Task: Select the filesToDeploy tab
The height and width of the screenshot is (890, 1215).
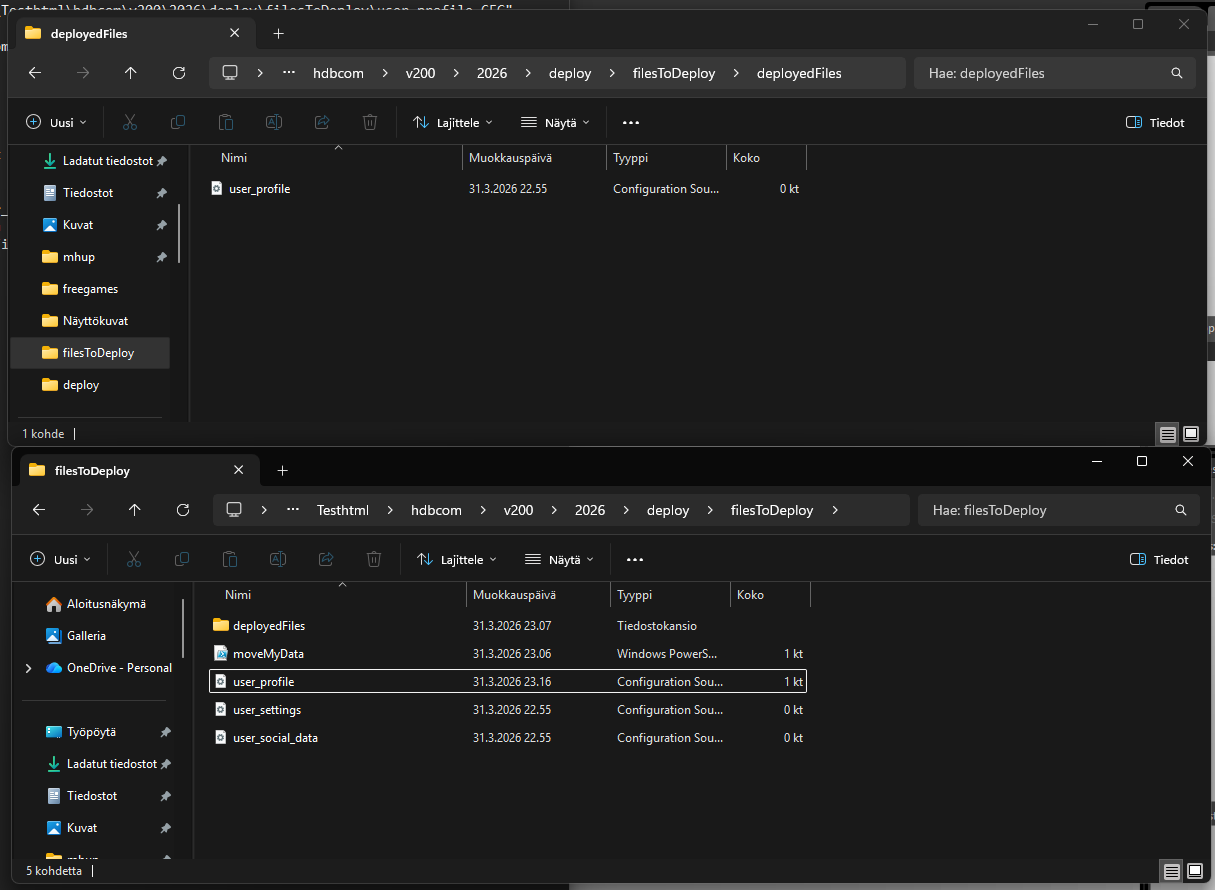Action: pyautogui.click(x=92, y=470)
